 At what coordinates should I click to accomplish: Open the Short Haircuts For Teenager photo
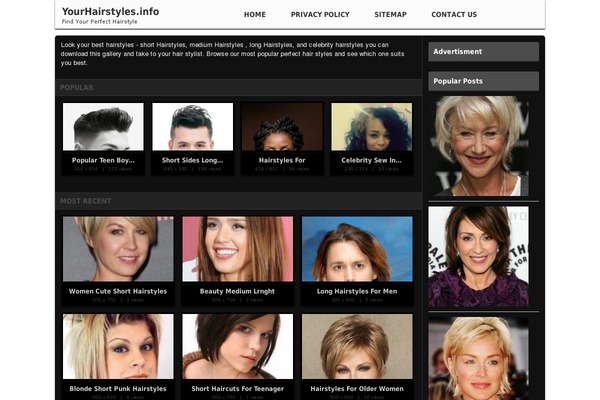click(238, 346)
